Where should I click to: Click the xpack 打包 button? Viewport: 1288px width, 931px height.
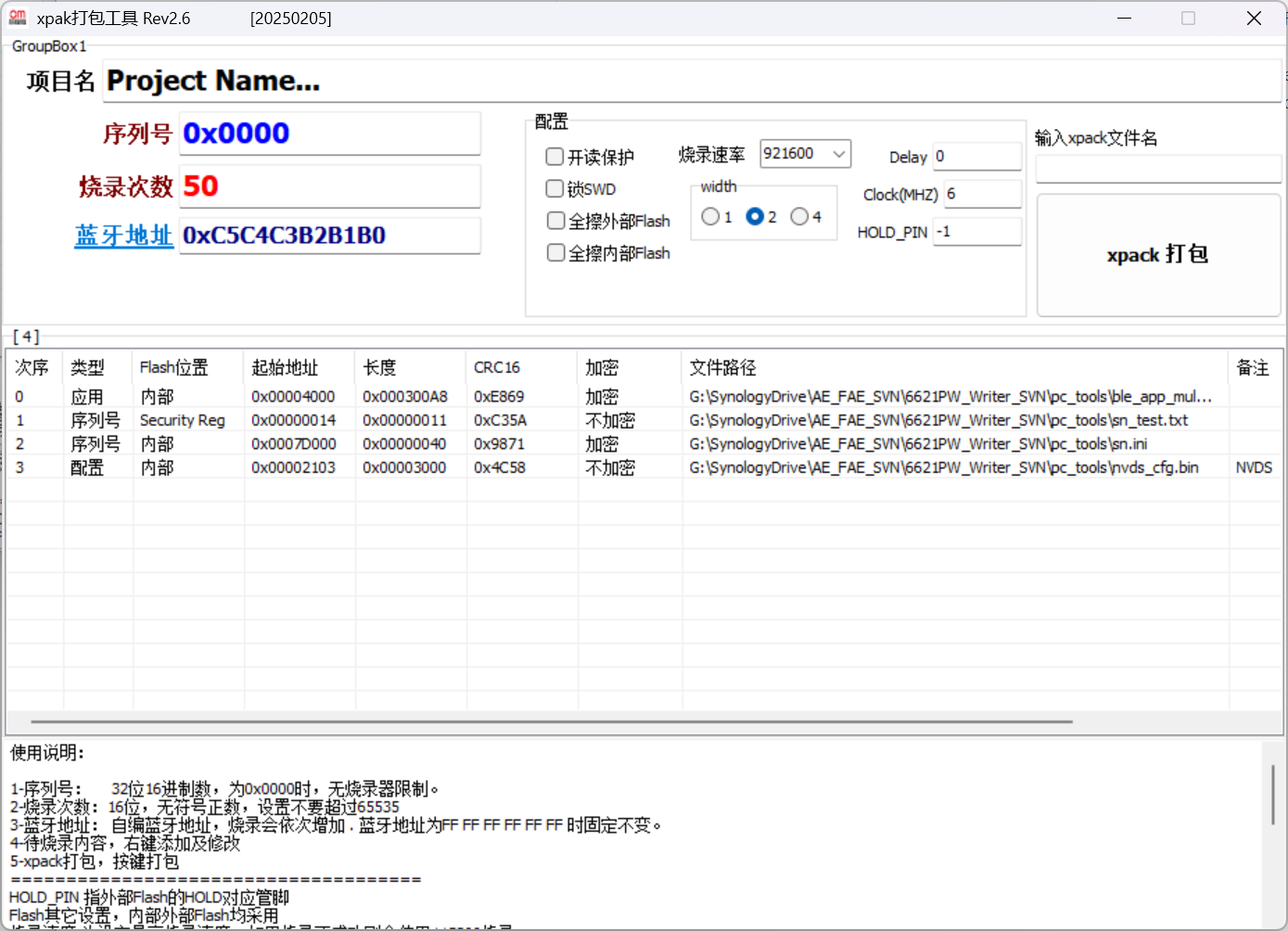pyautogui.click(x=1157, y=255)
